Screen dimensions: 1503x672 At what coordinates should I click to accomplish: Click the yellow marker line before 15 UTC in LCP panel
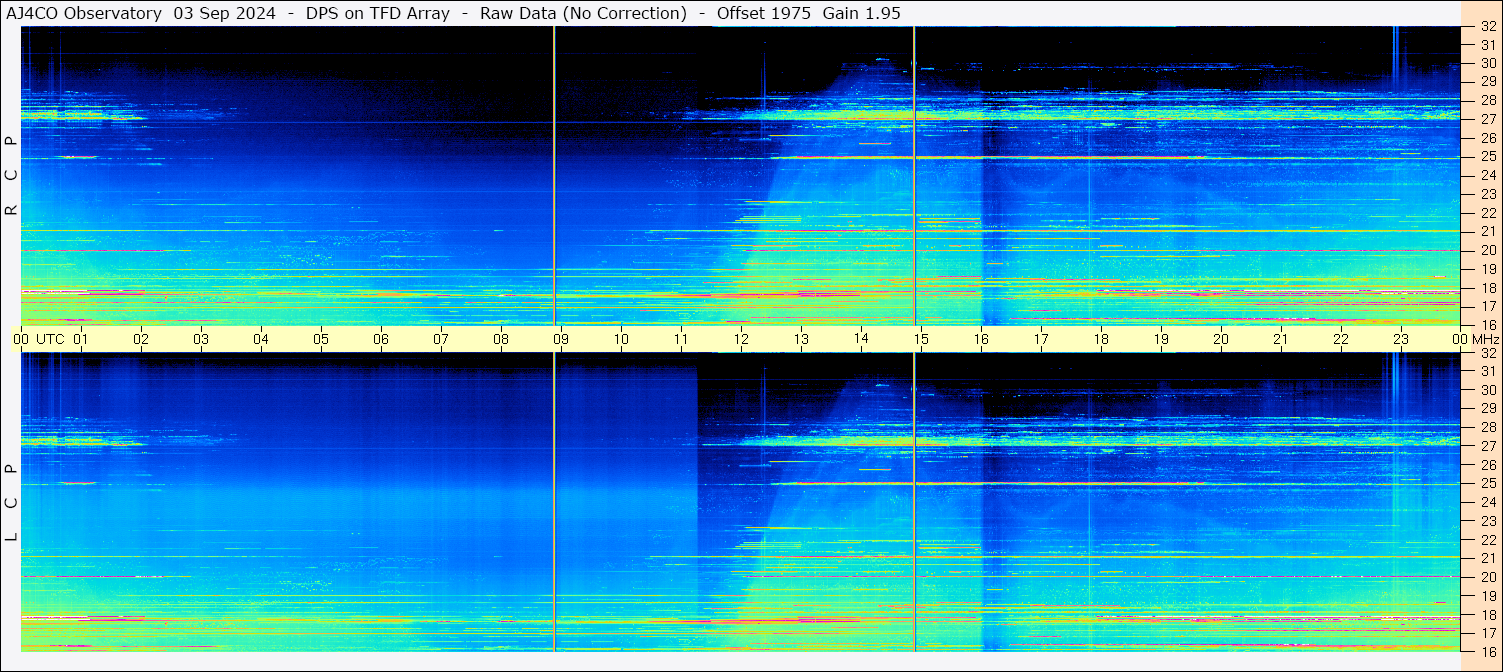pos(914,502)
